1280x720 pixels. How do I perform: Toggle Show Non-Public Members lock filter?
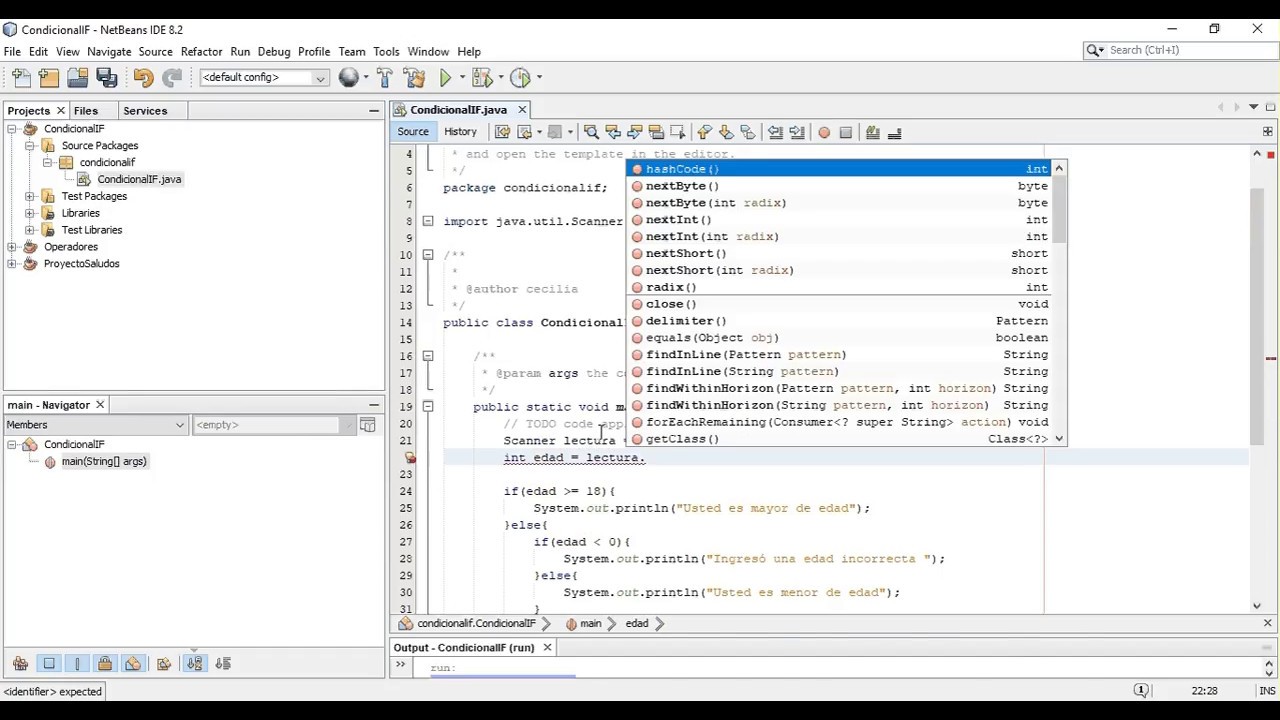pos(105,664)
